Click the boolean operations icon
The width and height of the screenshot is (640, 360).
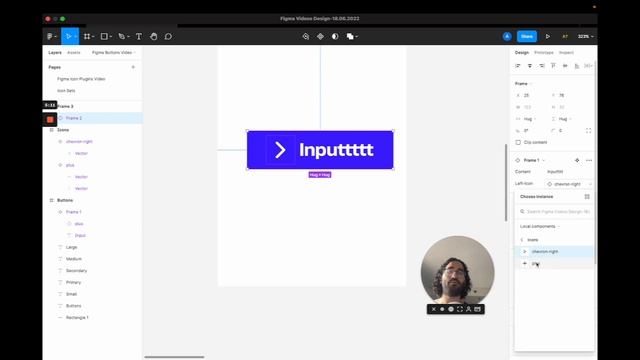350,36
